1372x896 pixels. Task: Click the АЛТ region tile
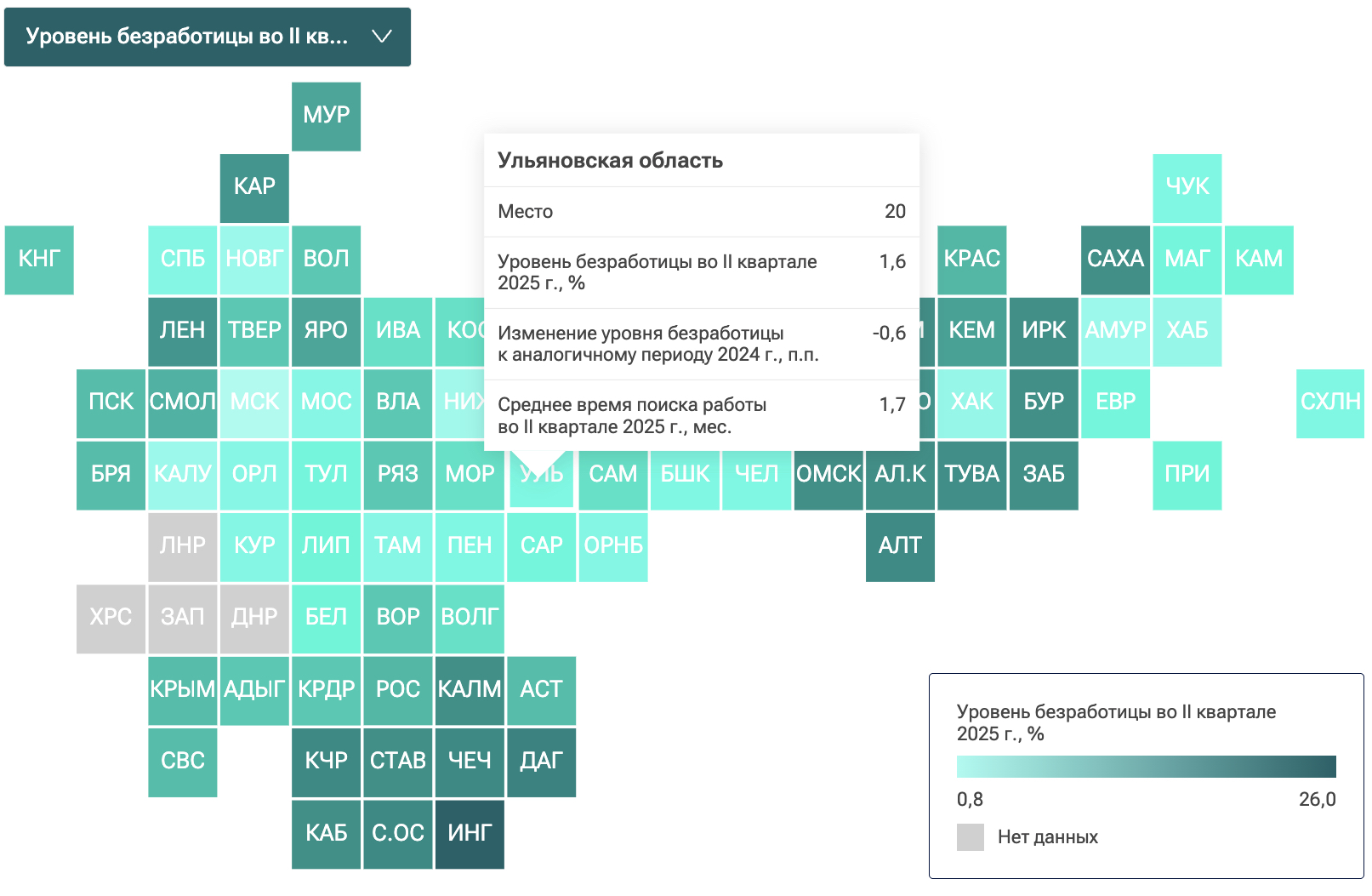coord(900,547)
